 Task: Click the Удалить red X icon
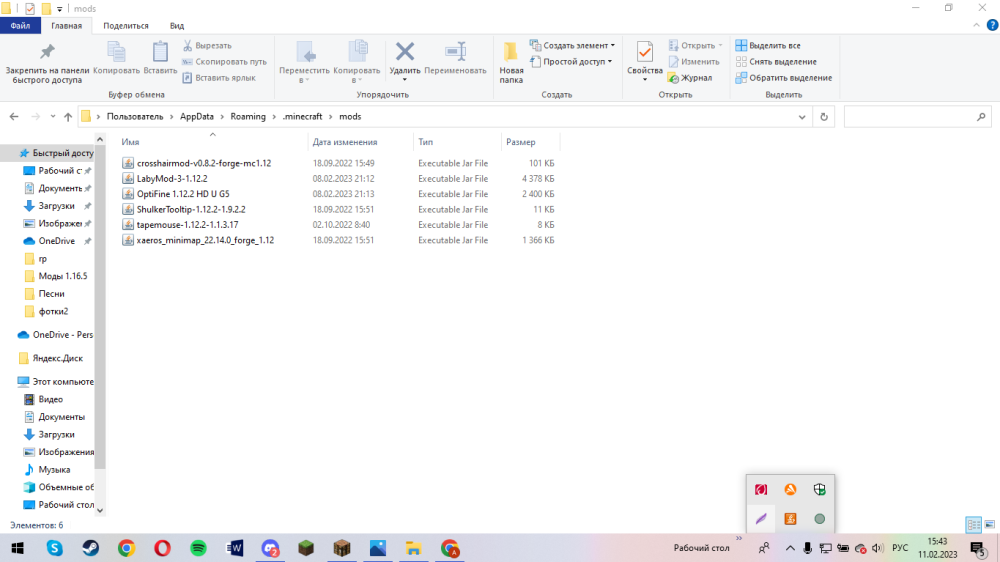(x=405, y=51)
